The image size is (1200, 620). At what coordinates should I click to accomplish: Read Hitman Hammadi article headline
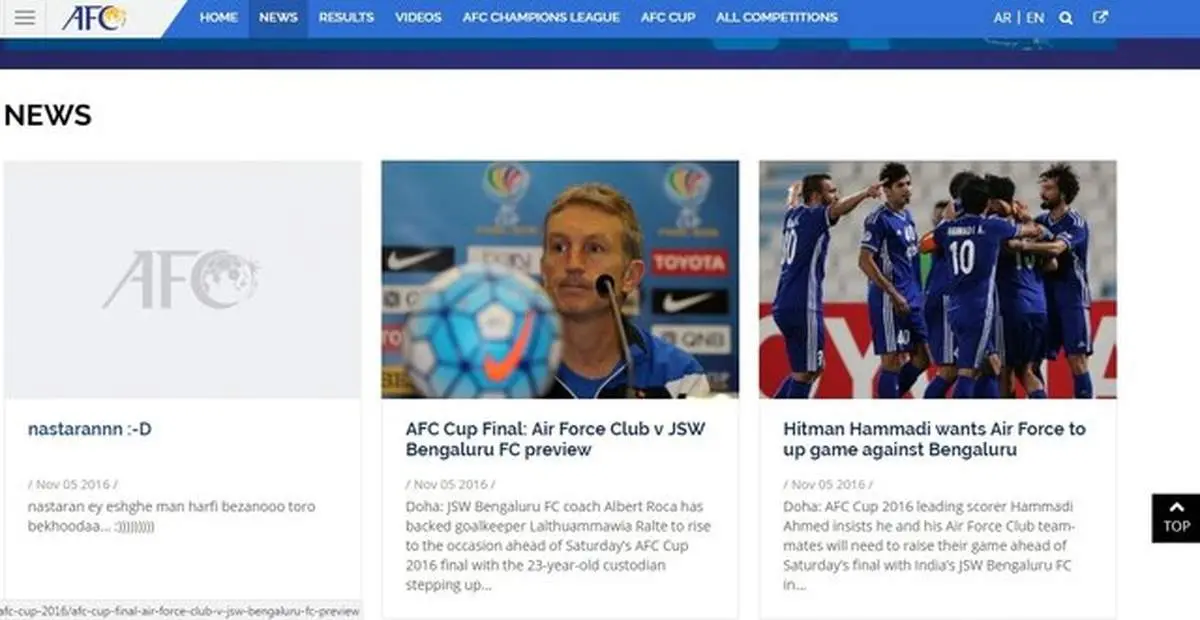point(934,439)
